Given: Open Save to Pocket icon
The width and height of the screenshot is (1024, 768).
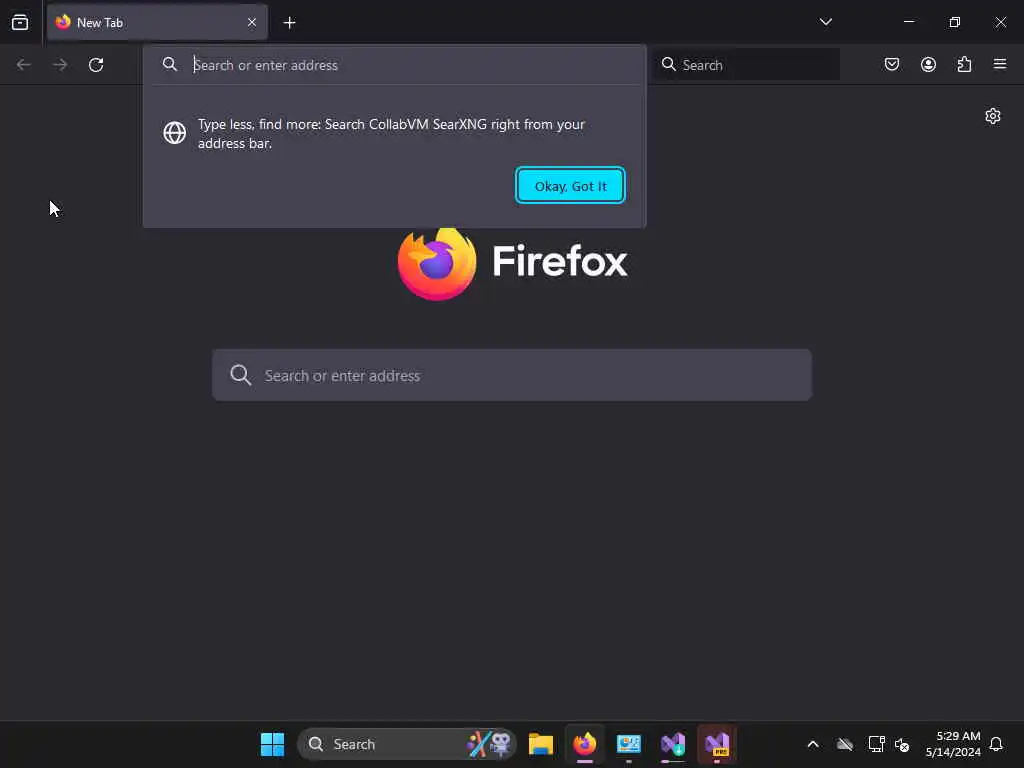Looking at the screenshot, I should (x=892, y=64).
